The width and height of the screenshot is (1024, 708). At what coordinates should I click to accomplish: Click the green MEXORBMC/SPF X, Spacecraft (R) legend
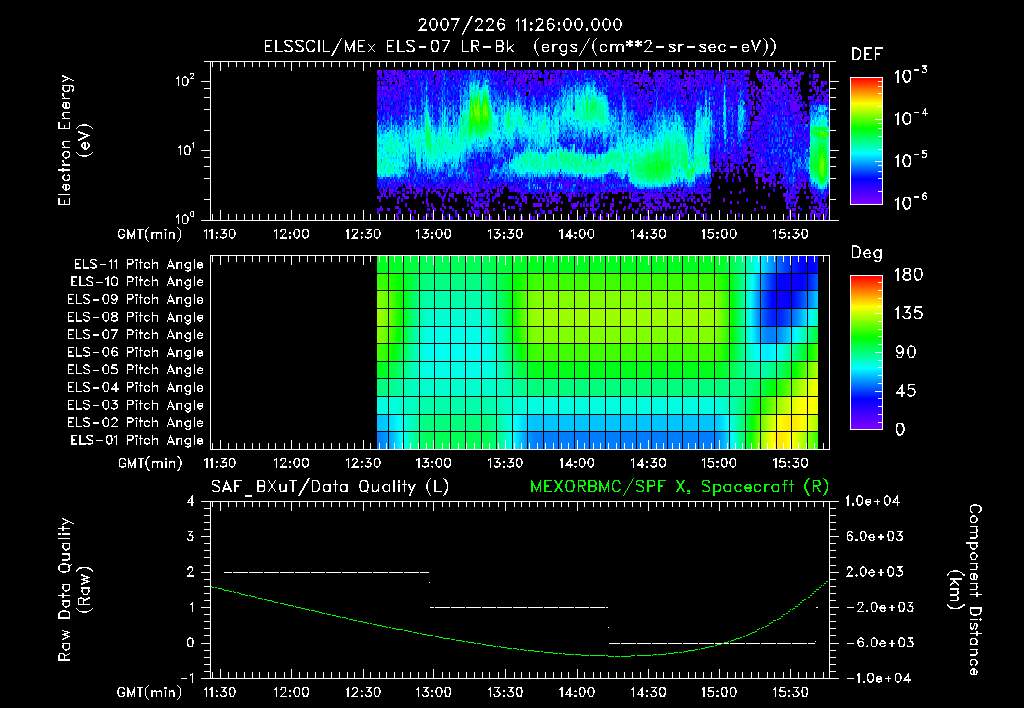pos(679,487)
